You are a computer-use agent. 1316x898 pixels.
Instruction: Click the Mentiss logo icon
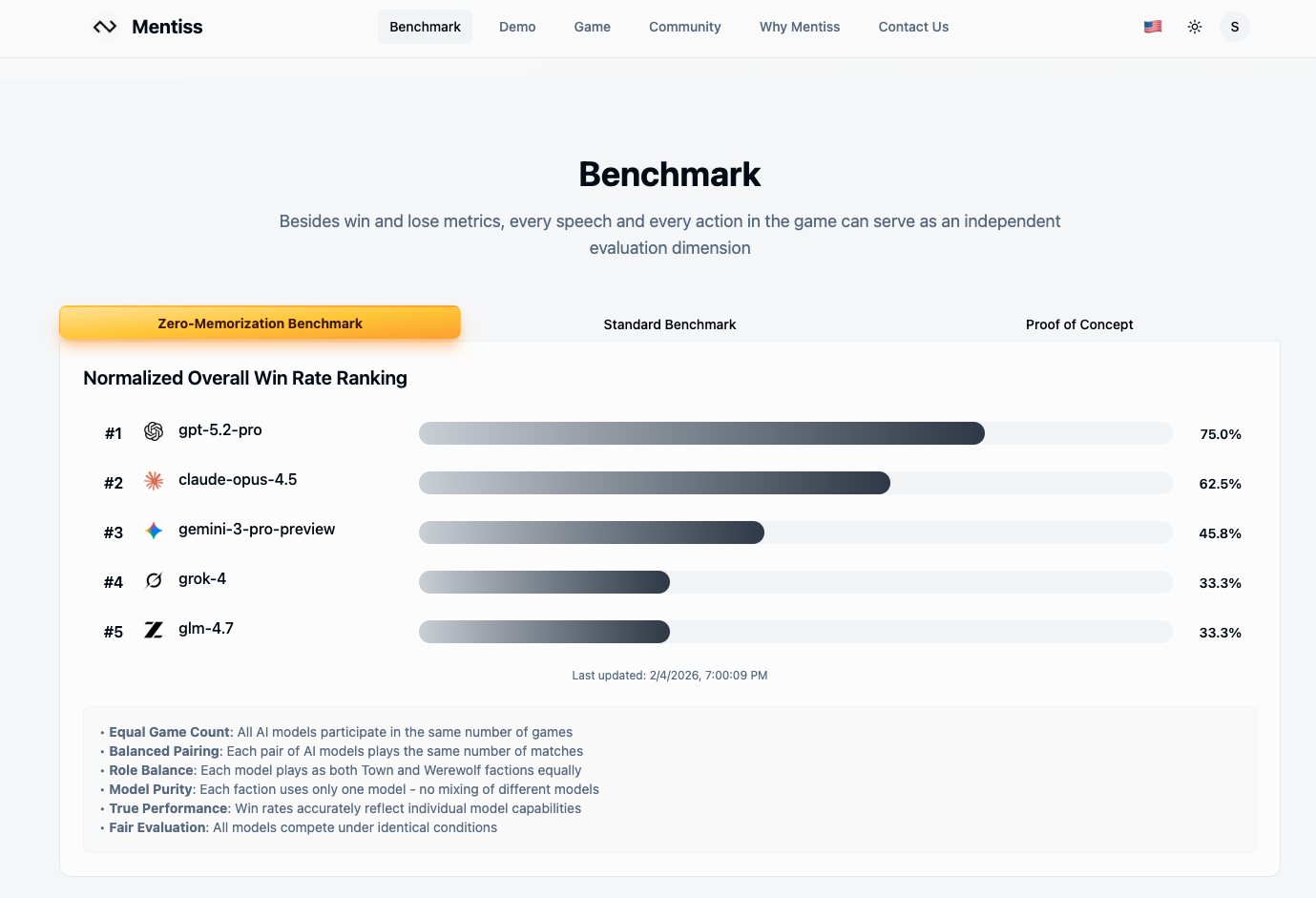point(105,27)
